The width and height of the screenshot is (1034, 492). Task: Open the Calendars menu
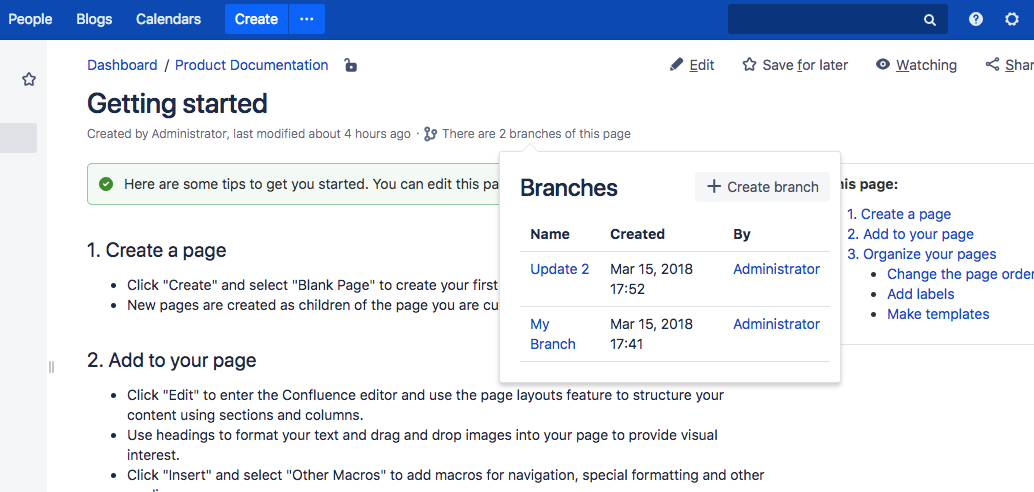pyautogui.click(x=169, y=19)
